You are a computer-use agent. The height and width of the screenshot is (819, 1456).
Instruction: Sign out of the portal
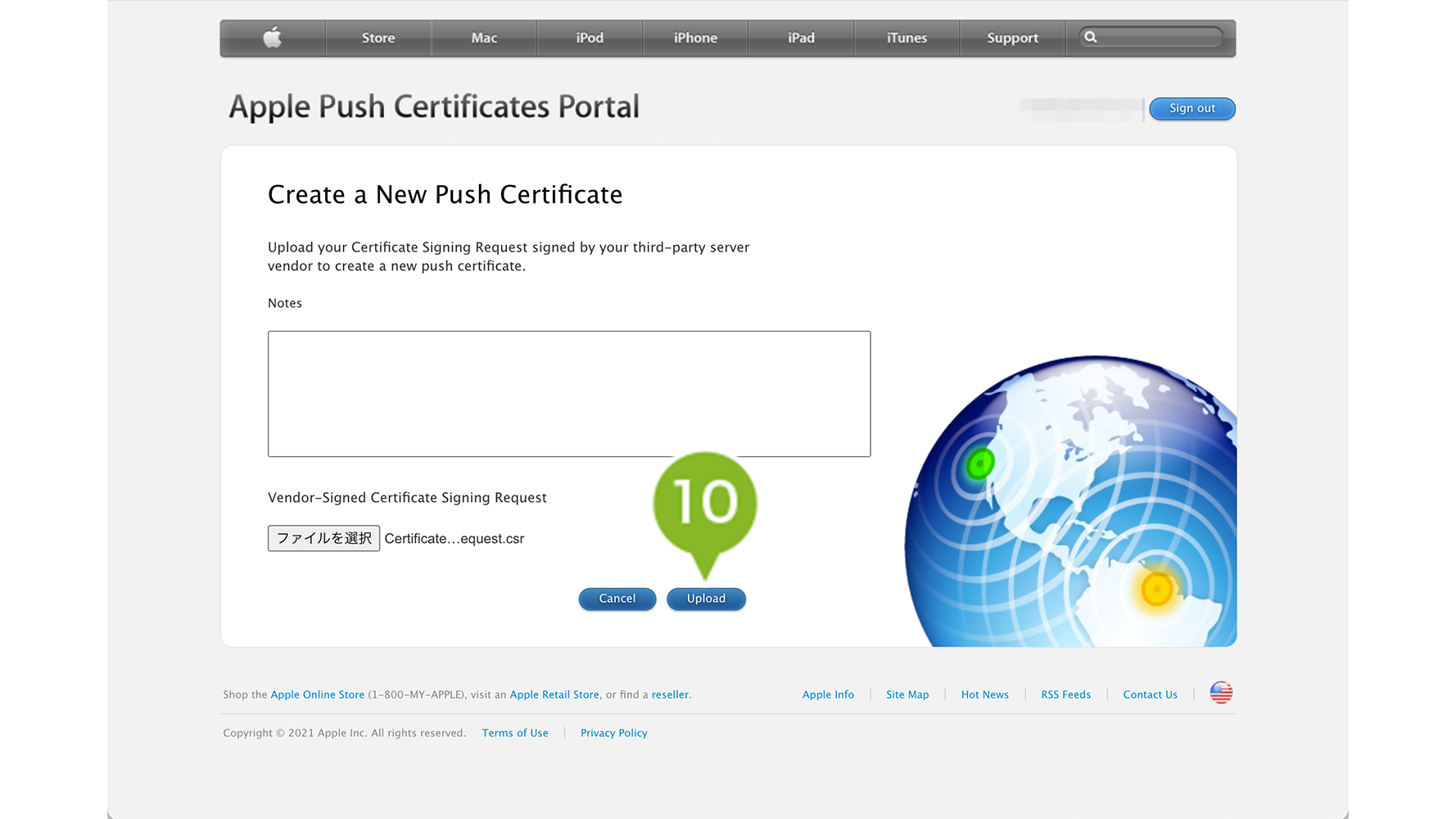pos(1192,108)
